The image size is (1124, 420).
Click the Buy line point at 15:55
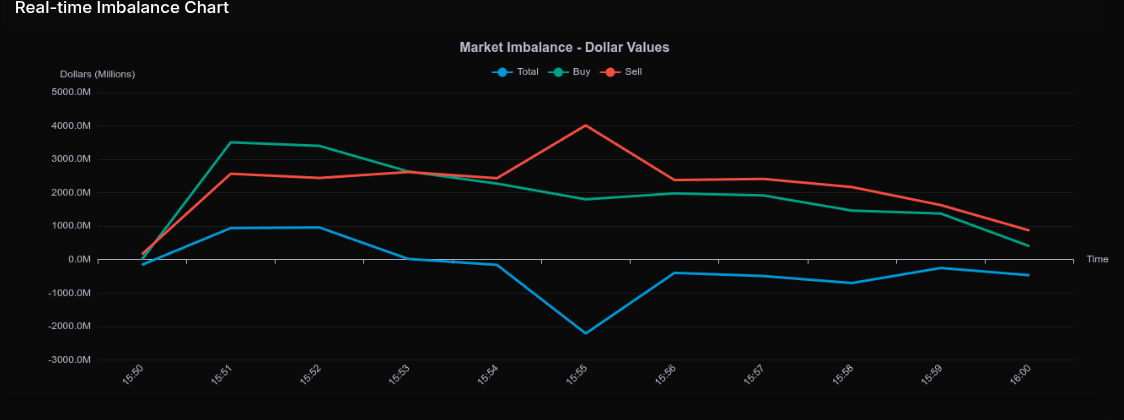click(586, 199)
